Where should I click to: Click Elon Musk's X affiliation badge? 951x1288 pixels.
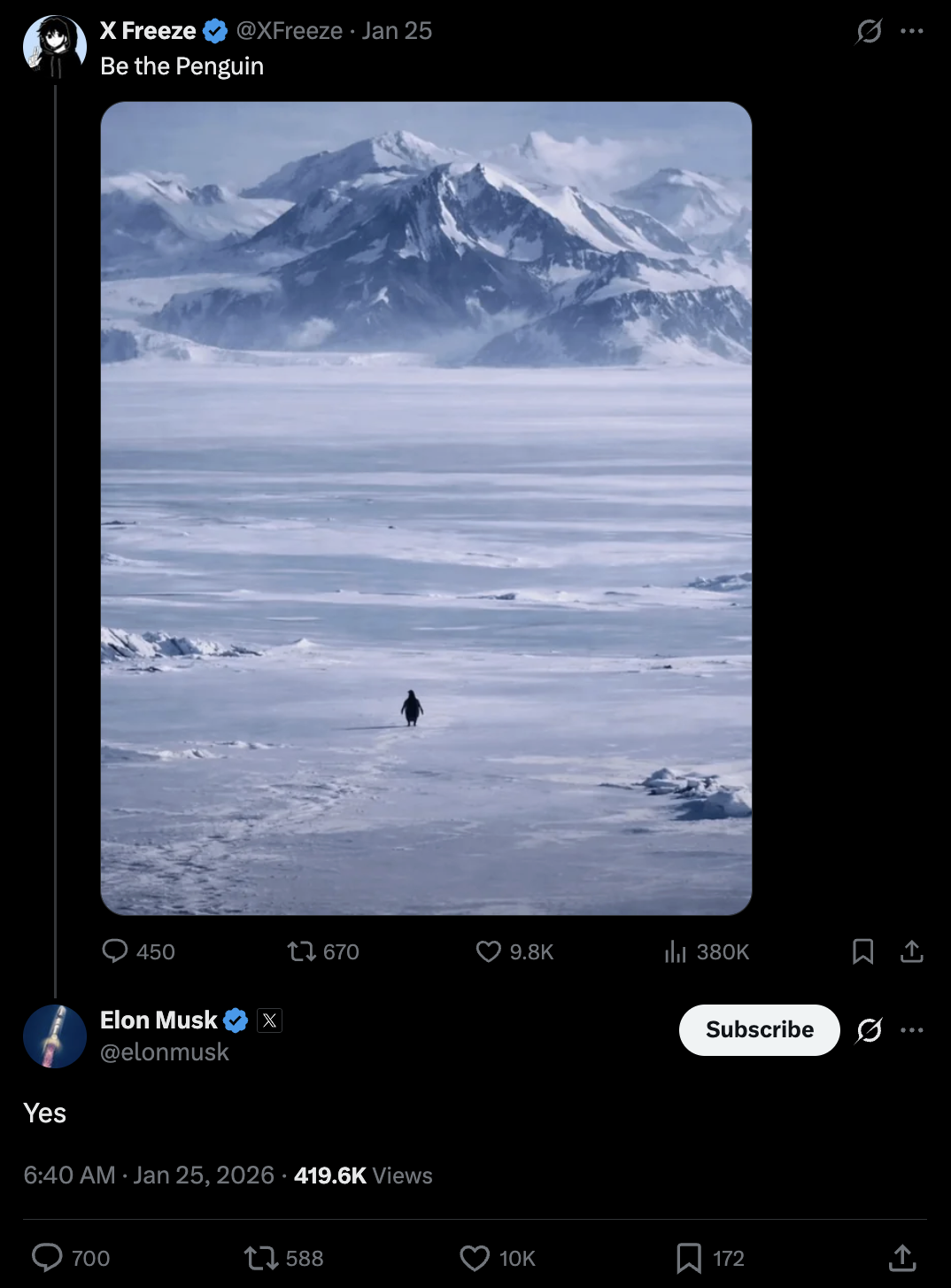click(268, 1020)
